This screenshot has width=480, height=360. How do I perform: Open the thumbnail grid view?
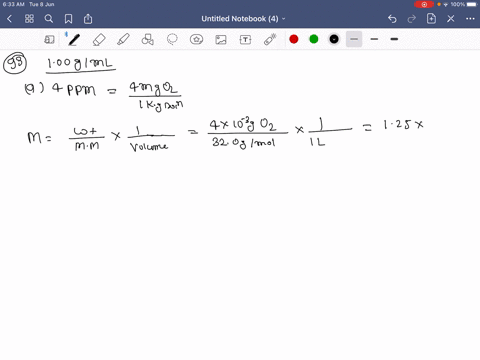point(29,19)
